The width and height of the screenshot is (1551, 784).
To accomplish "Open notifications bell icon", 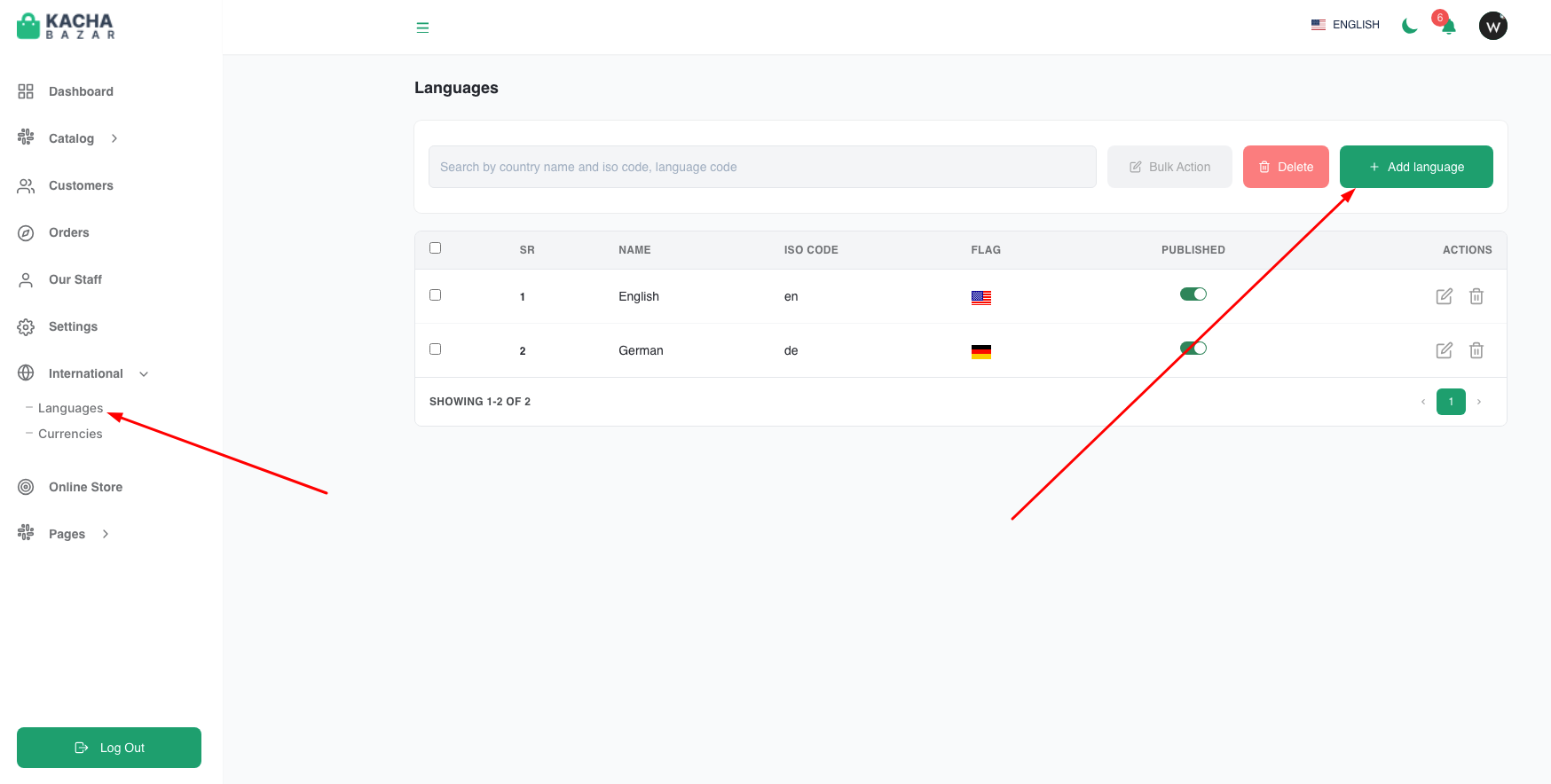I will coord(1448,26).
